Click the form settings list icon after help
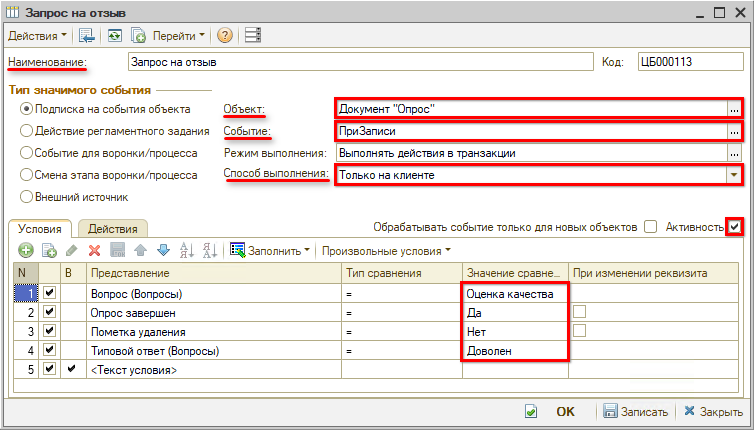This screenshot has width=754, height=430. [x=253, y=36]
